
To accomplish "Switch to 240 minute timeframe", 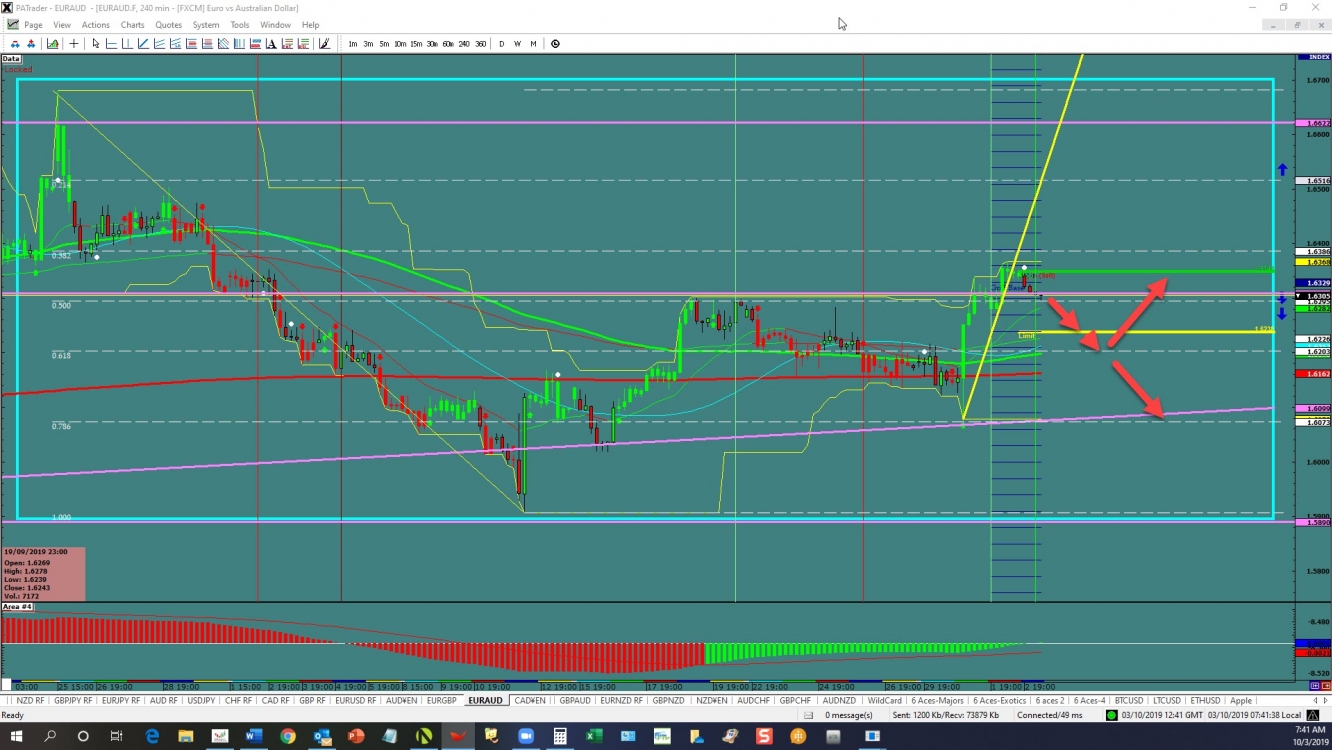I will tap(464, 44).
